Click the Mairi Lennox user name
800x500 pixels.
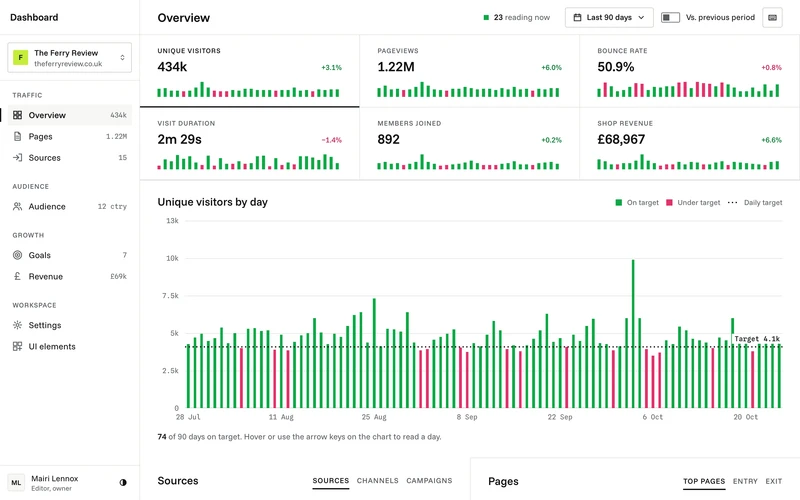point(55,479)
